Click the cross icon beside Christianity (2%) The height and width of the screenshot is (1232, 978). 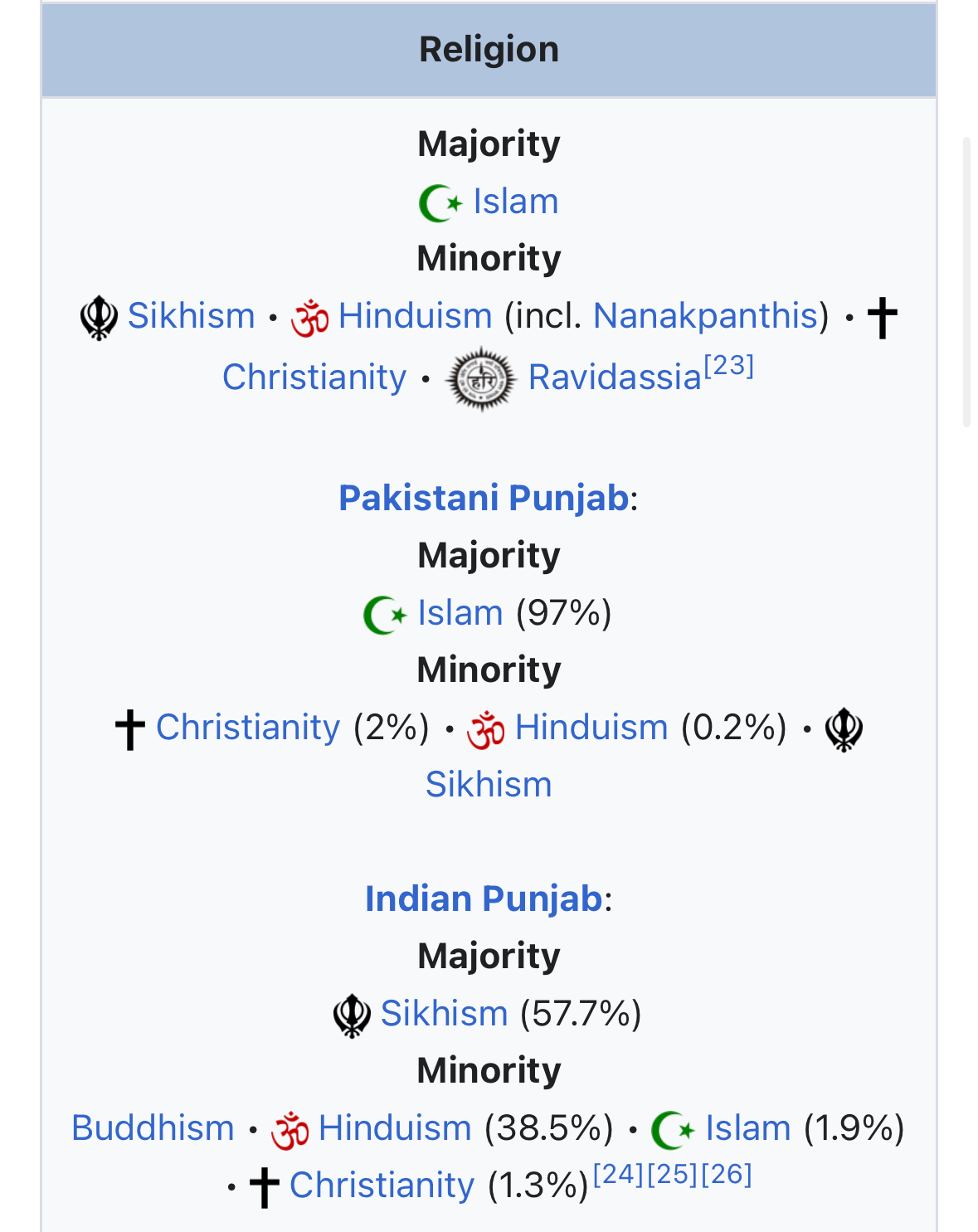(x=130, y=729)
